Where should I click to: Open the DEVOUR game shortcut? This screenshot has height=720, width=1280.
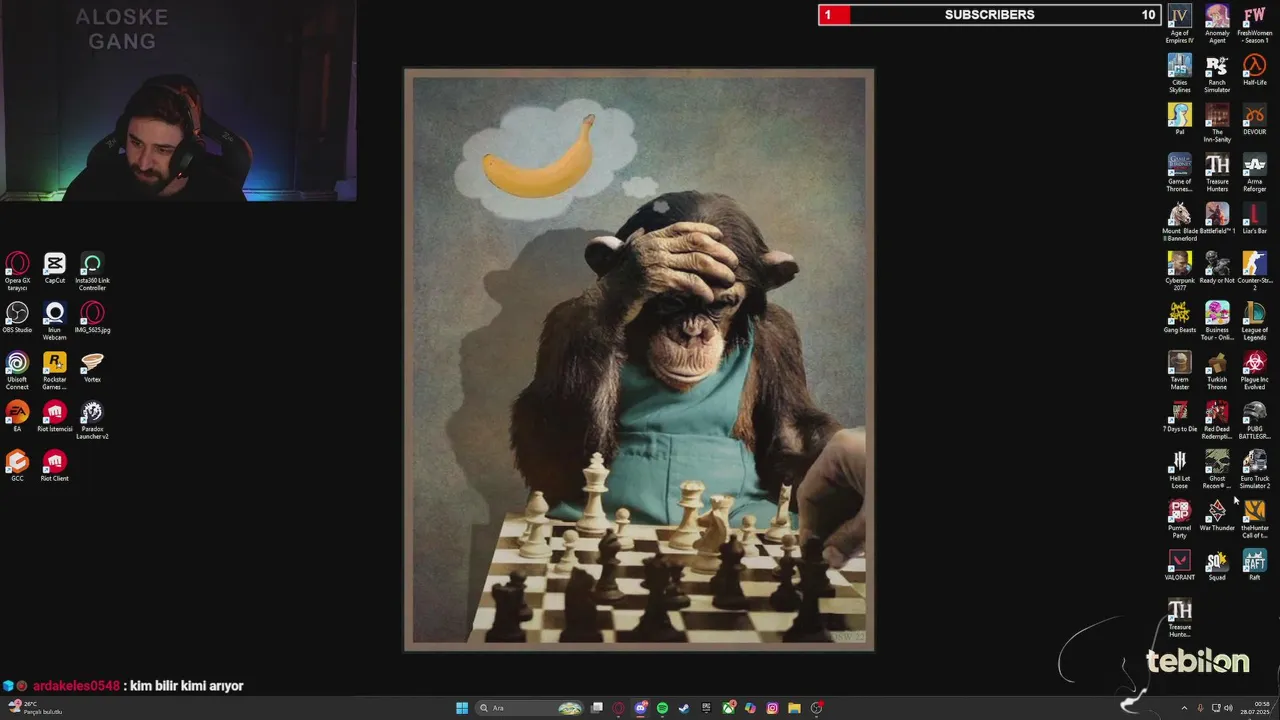(1255, 119)
